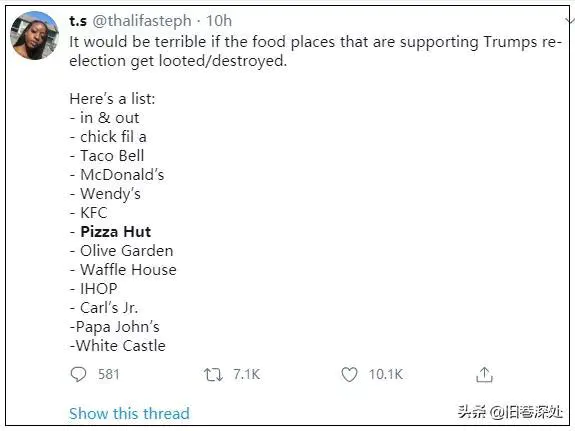Image resolution: width=575 pixels, height=431 pixels.
Task: Click the "Here's a list:" line
Action: click(x=112, y=99)
